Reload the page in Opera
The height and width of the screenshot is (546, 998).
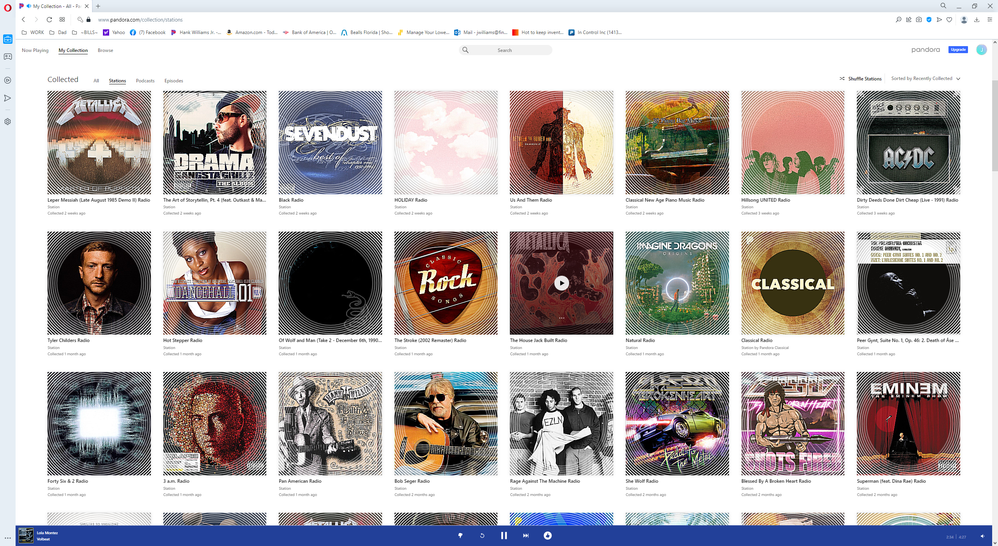(x=49, y=19)
